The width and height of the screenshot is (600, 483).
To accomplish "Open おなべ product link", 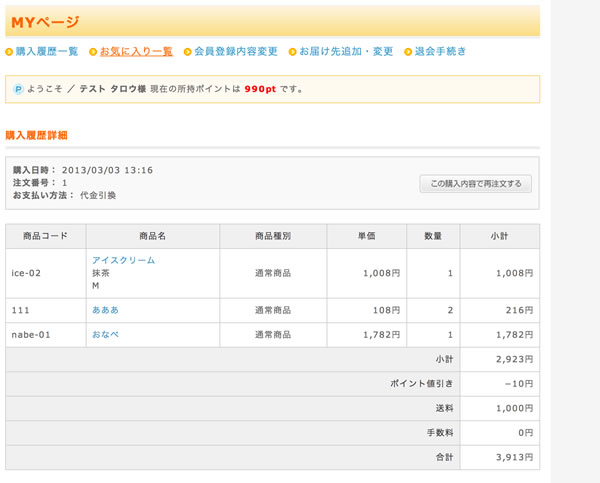I will pos(105,335).
